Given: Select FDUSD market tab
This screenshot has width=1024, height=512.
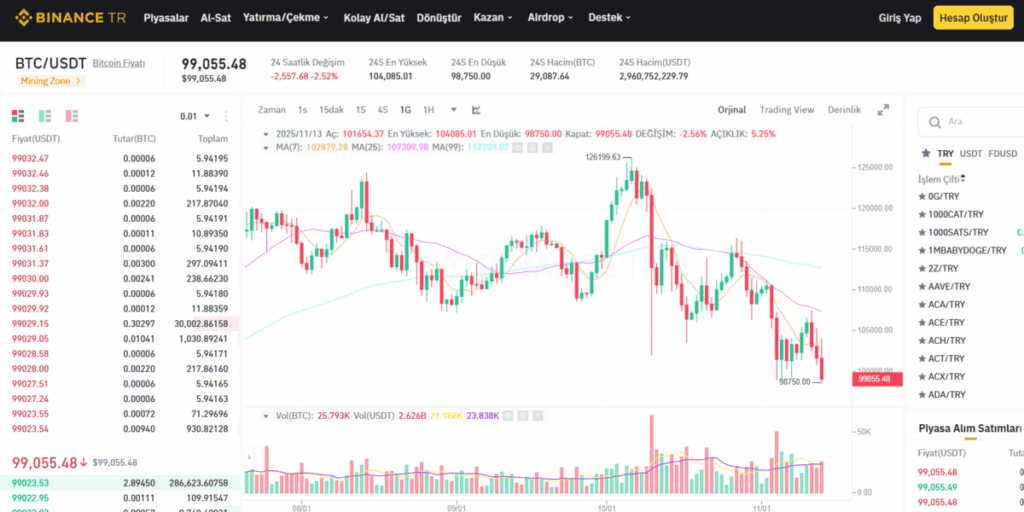Looking at the screenshot, I should (x=1002, y=154).
